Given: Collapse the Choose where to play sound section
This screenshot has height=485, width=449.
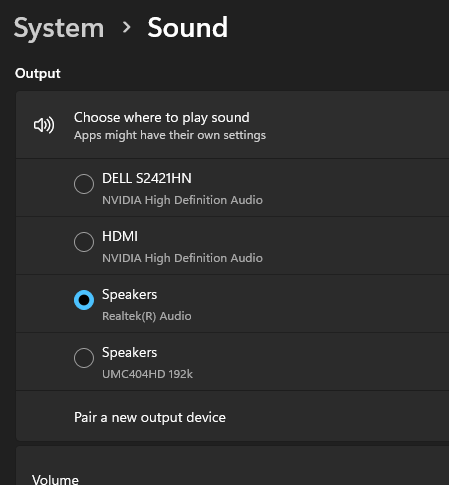Looking at the screenshot, I should pyautogui.click(x=232, y=125).
